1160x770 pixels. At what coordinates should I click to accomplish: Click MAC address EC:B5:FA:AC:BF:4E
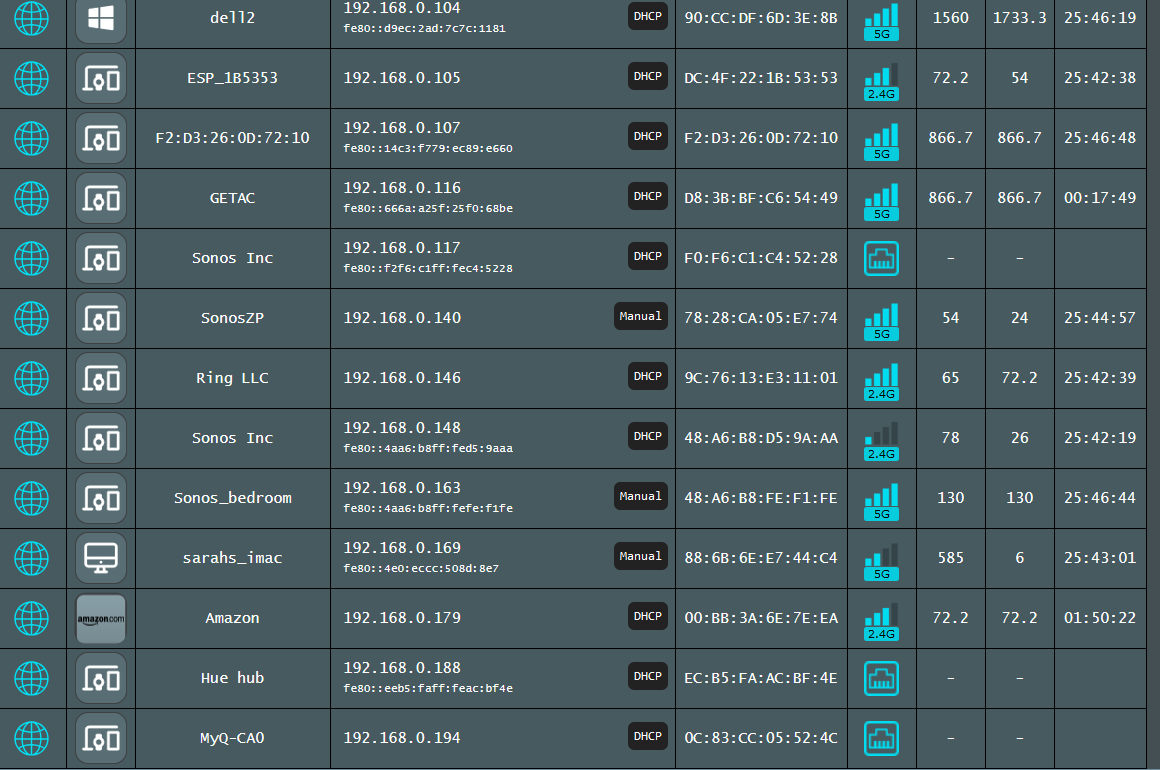coord(761,678)
